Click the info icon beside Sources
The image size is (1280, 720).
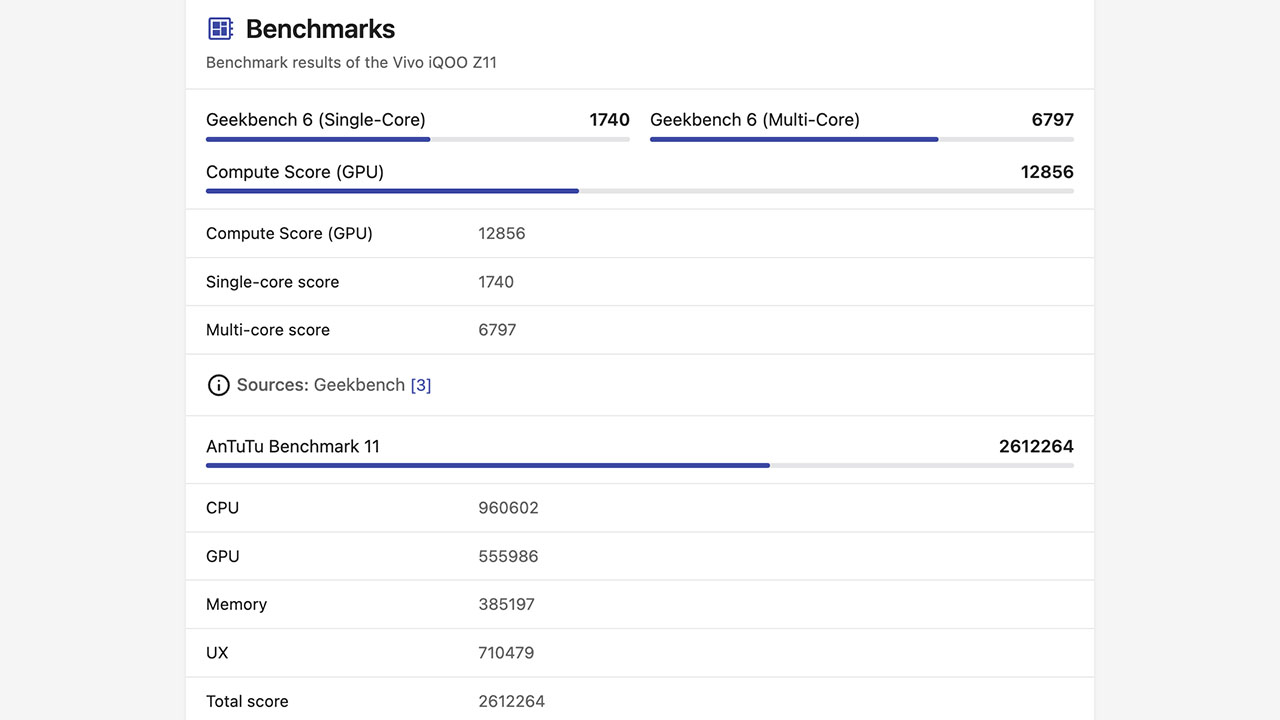pos(218,385)
